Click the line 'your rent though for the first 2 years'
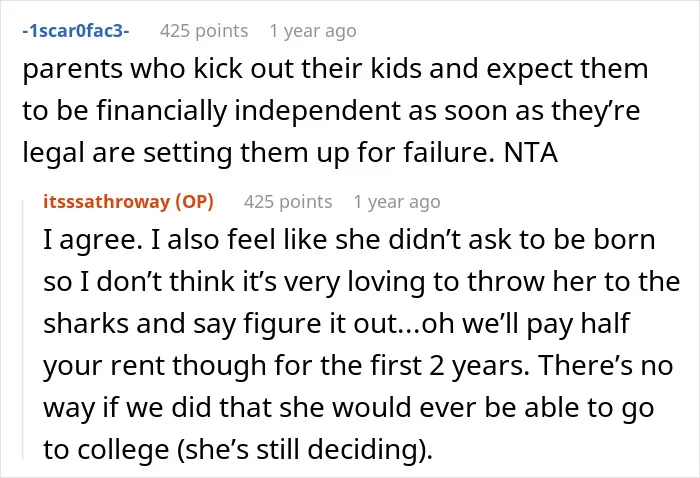The image size is (700, 478). [358, 365]
